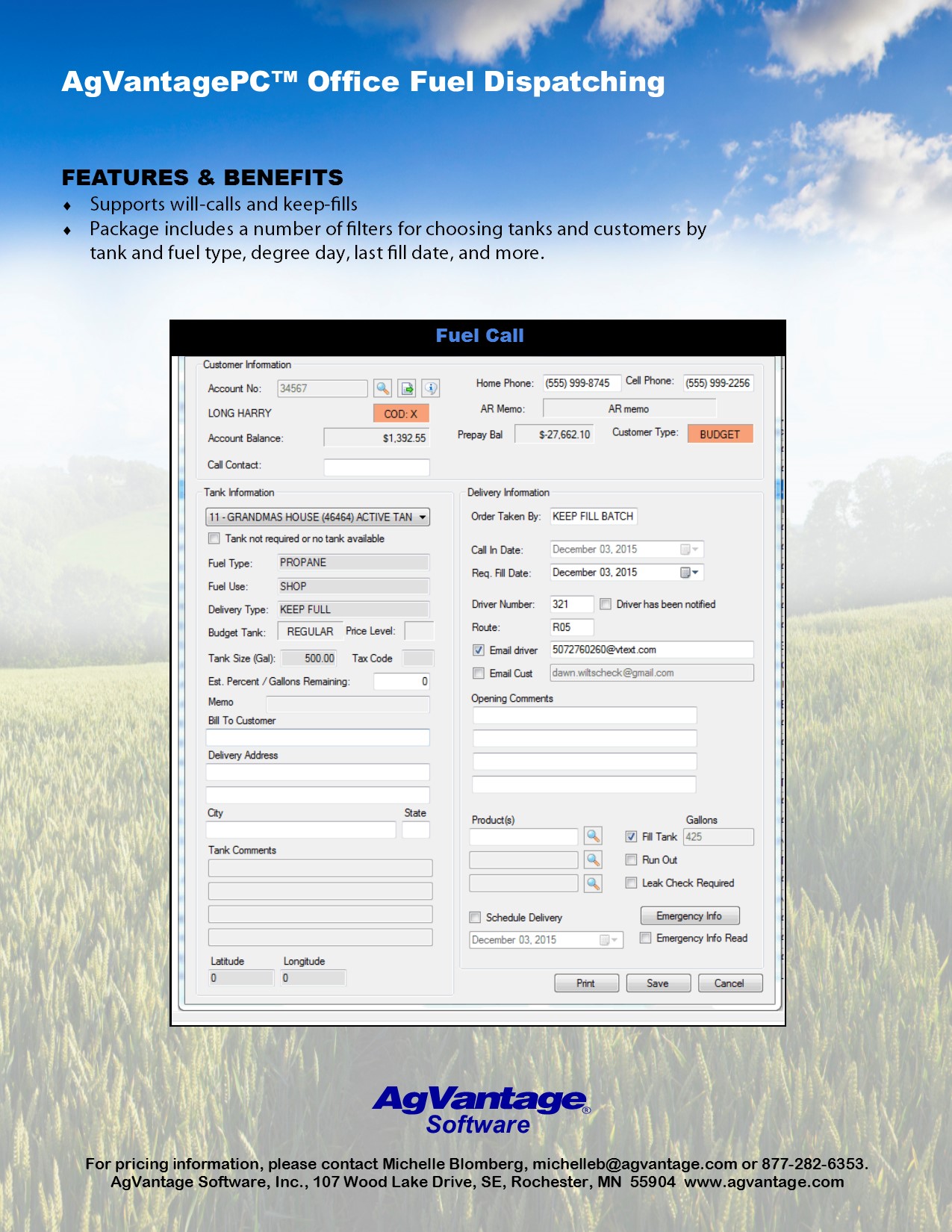Click the Fuel Use field

click(x=354, y=586)
